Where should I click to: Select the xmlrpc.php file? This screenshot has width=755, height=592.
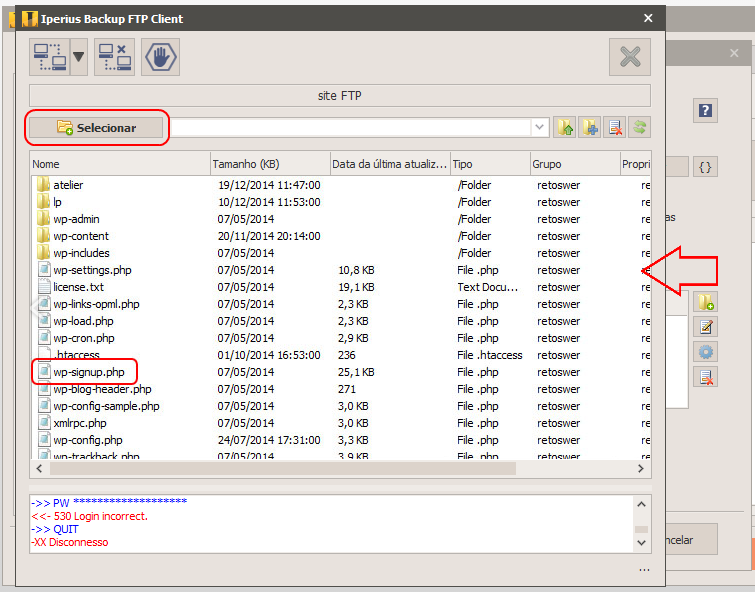pos(80,423)
